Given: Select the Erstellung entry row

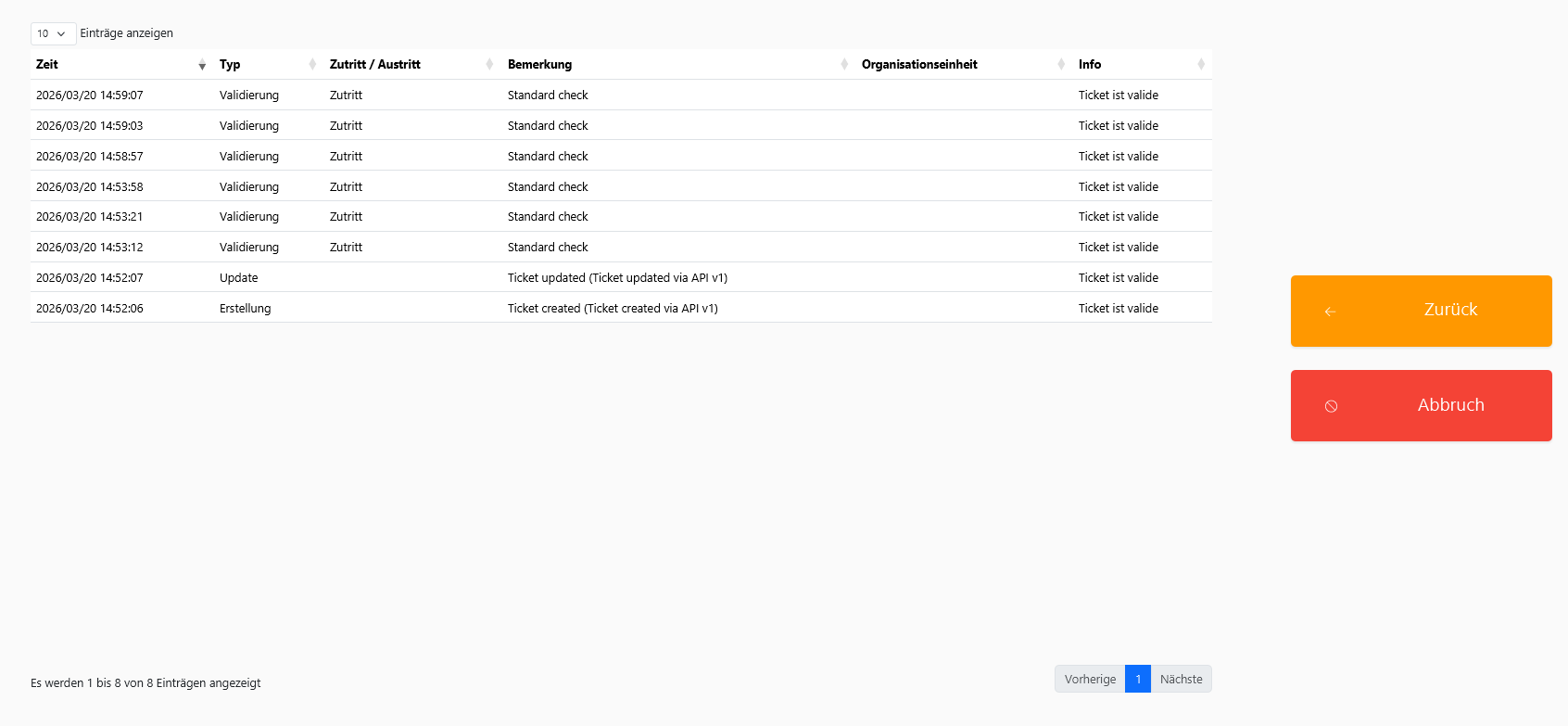Looking at the screenshot, I should click(246, 309).
